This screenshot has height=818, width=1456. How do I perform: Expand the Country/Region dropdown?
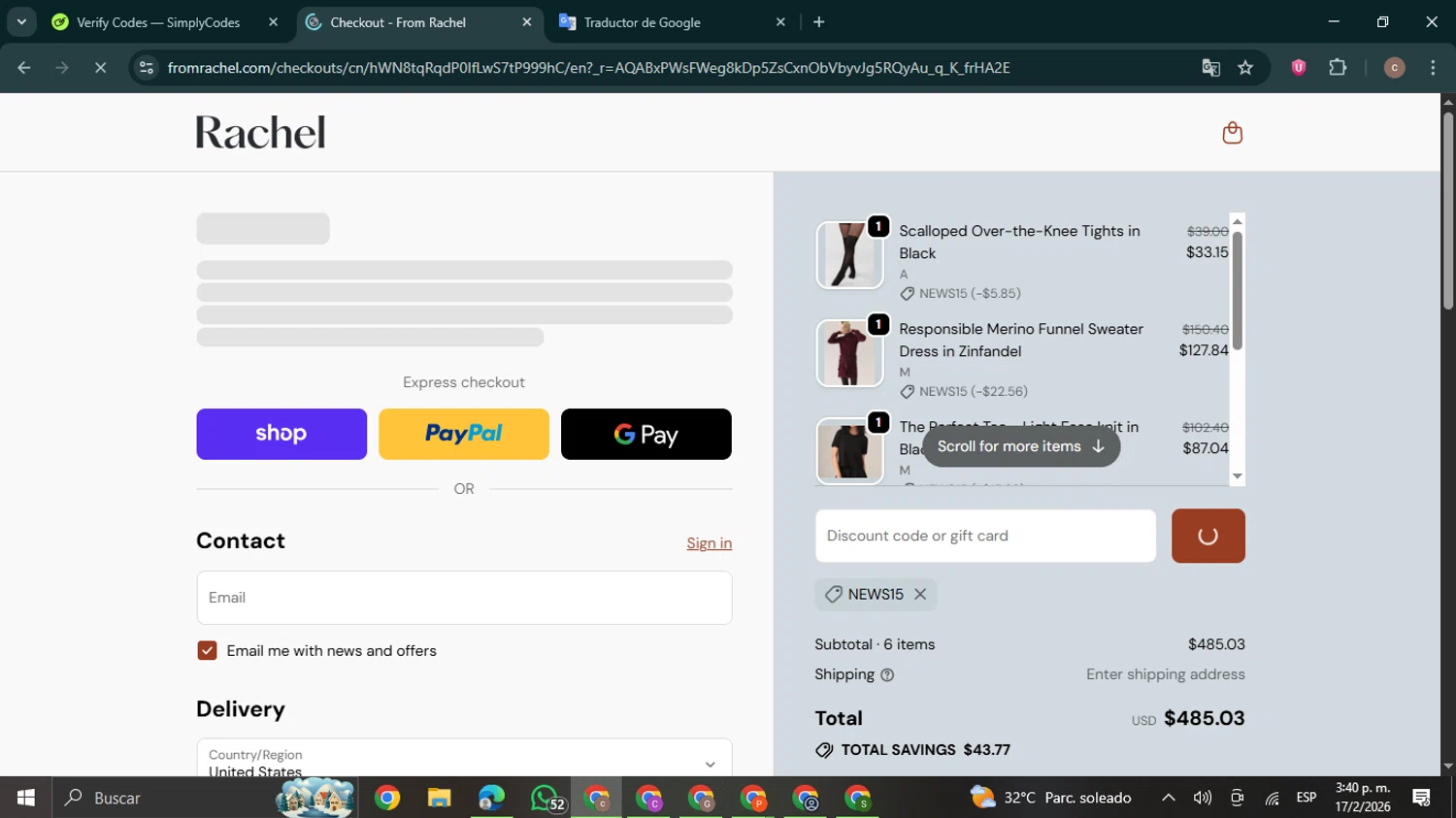464,760
